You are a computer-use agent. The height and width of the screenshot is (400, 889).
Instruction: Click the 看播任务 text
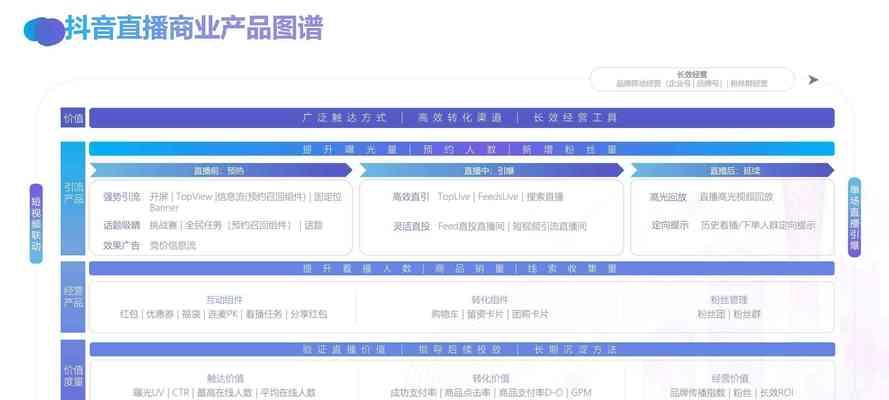click(x=264, y=314)
